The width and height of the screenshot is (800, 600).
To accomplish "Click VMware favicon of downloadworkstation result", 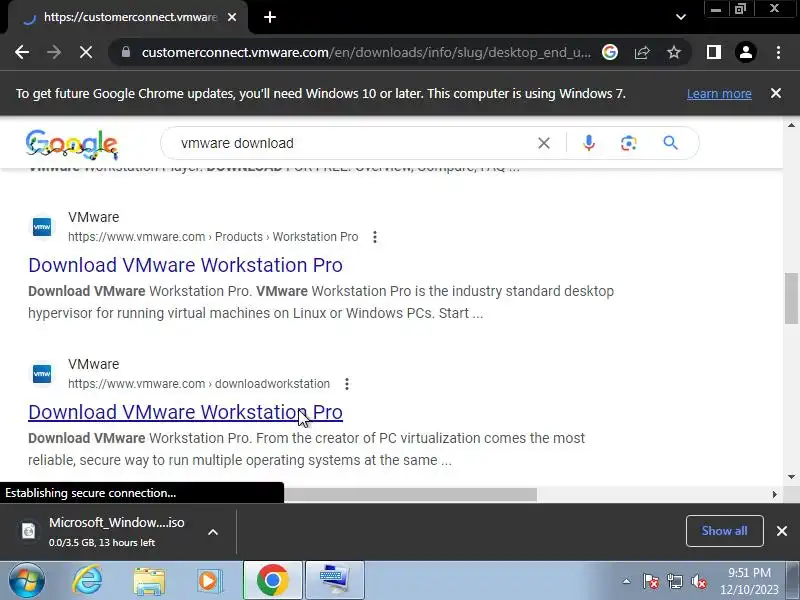I will point(42,374).
